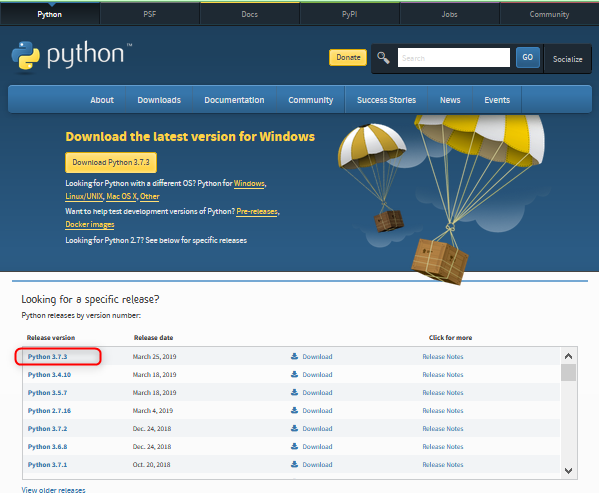The height and width of the screenshot is (493, 599).
Task: Click Download text link for Python 3.6.8
Action: click(x=317, y=446)
